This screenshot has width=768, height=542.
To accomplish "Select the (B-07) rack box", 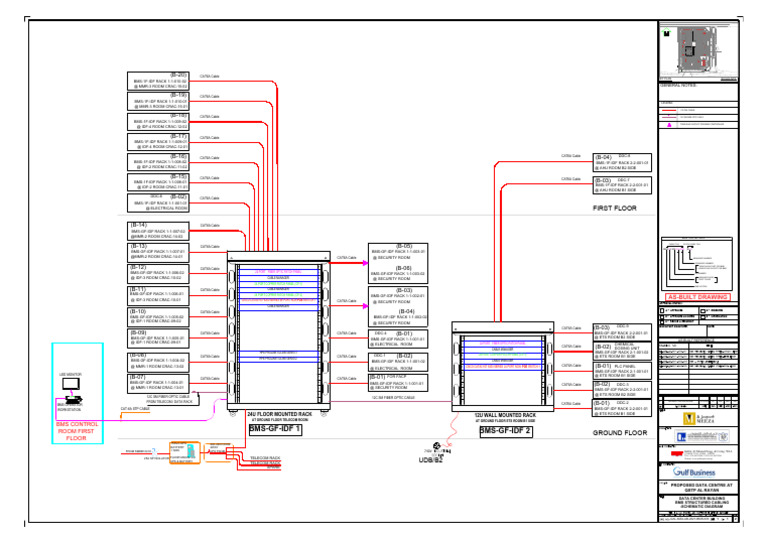I will tap(158, 383).
